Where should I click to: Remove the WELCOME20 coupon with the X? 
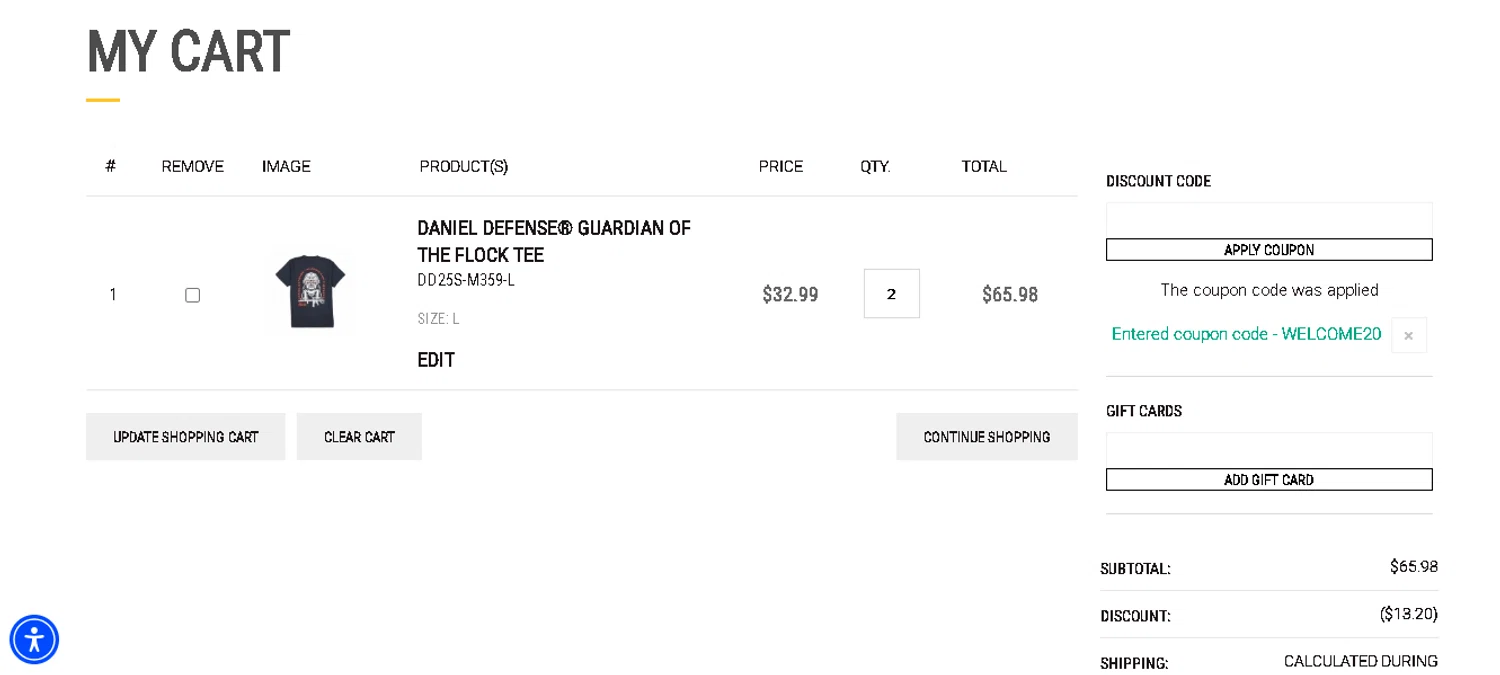1408,336
